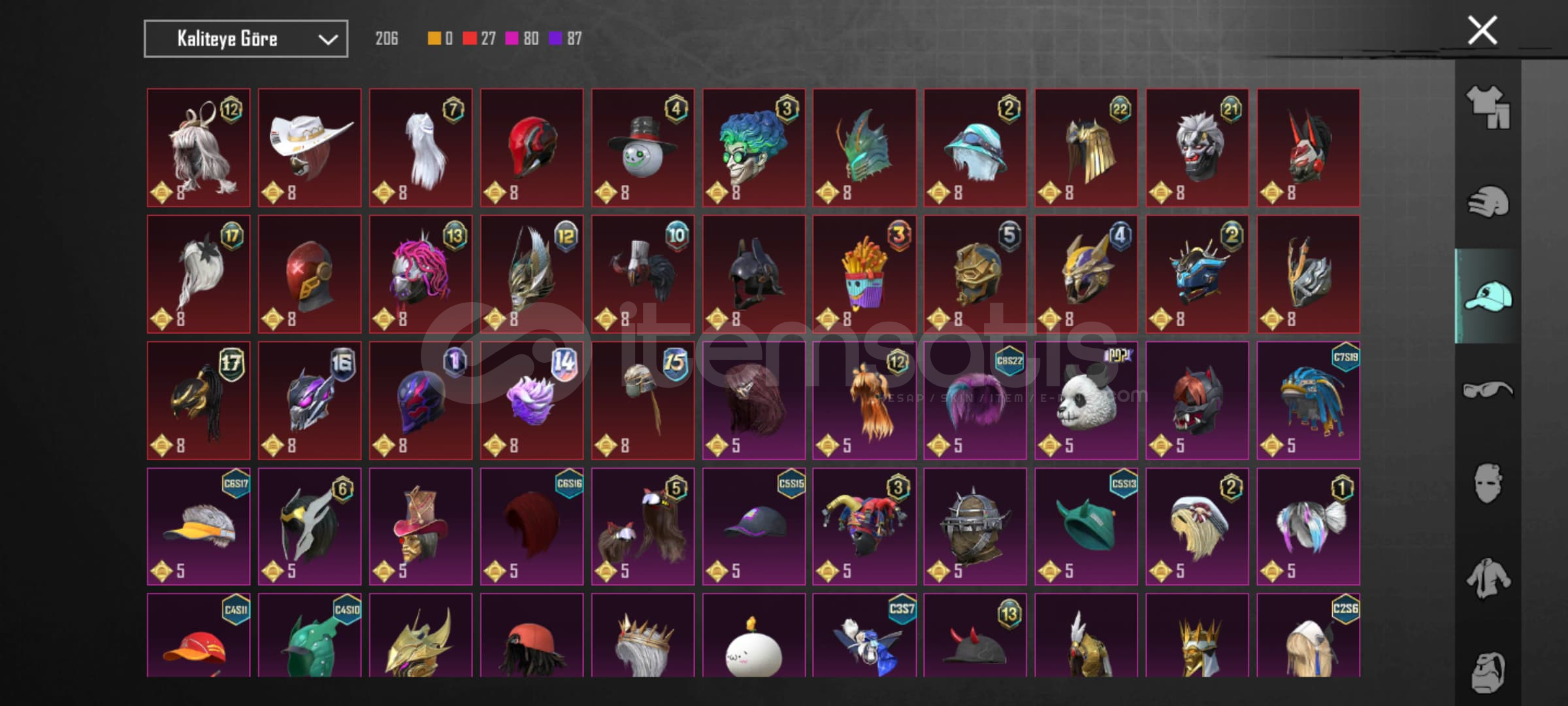Open the Kaliteye Göre sort dropdown
The height and width of the screenshot is (706, 1568).
point(246,39)
